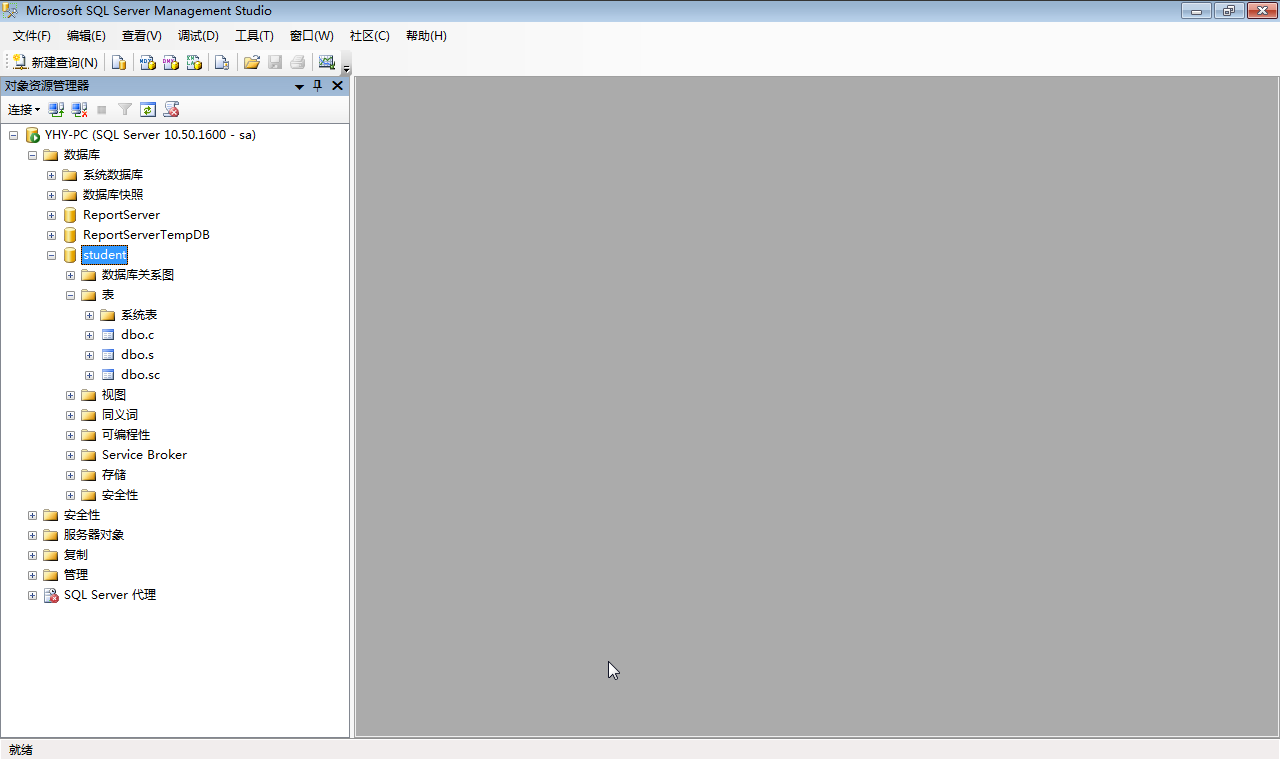Click the Analysis Services MDX Query icon
The width and height of the screenshot is (1280, 760).
coord(147,62)
